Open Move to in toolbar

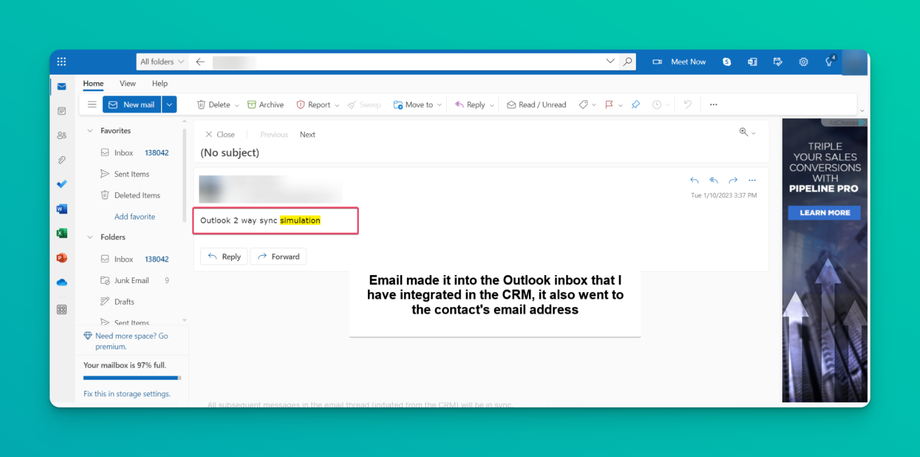click(414, 105)
